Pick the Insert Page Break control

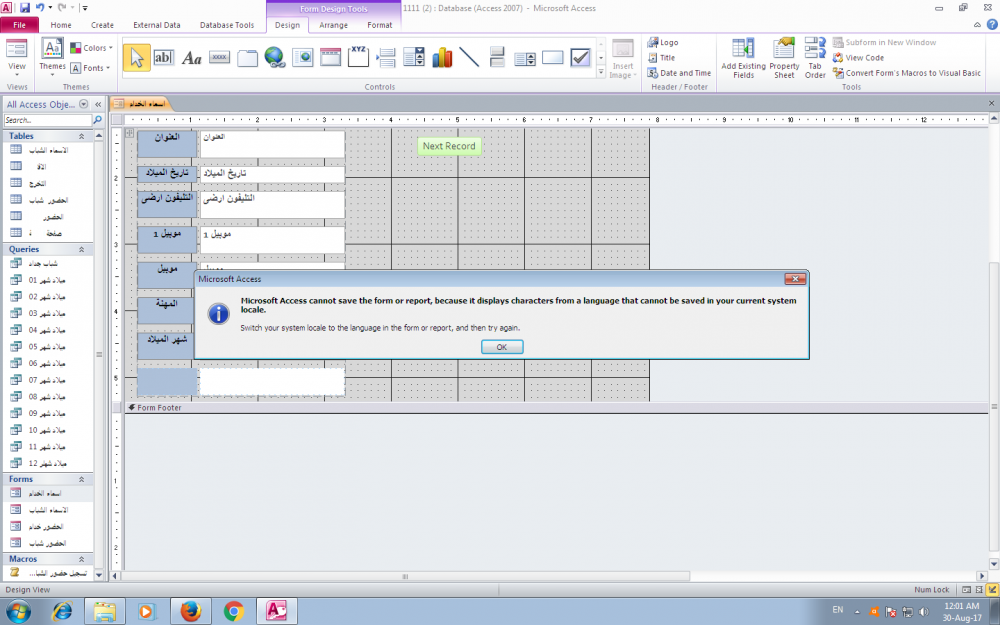click(x=386, y=57)
